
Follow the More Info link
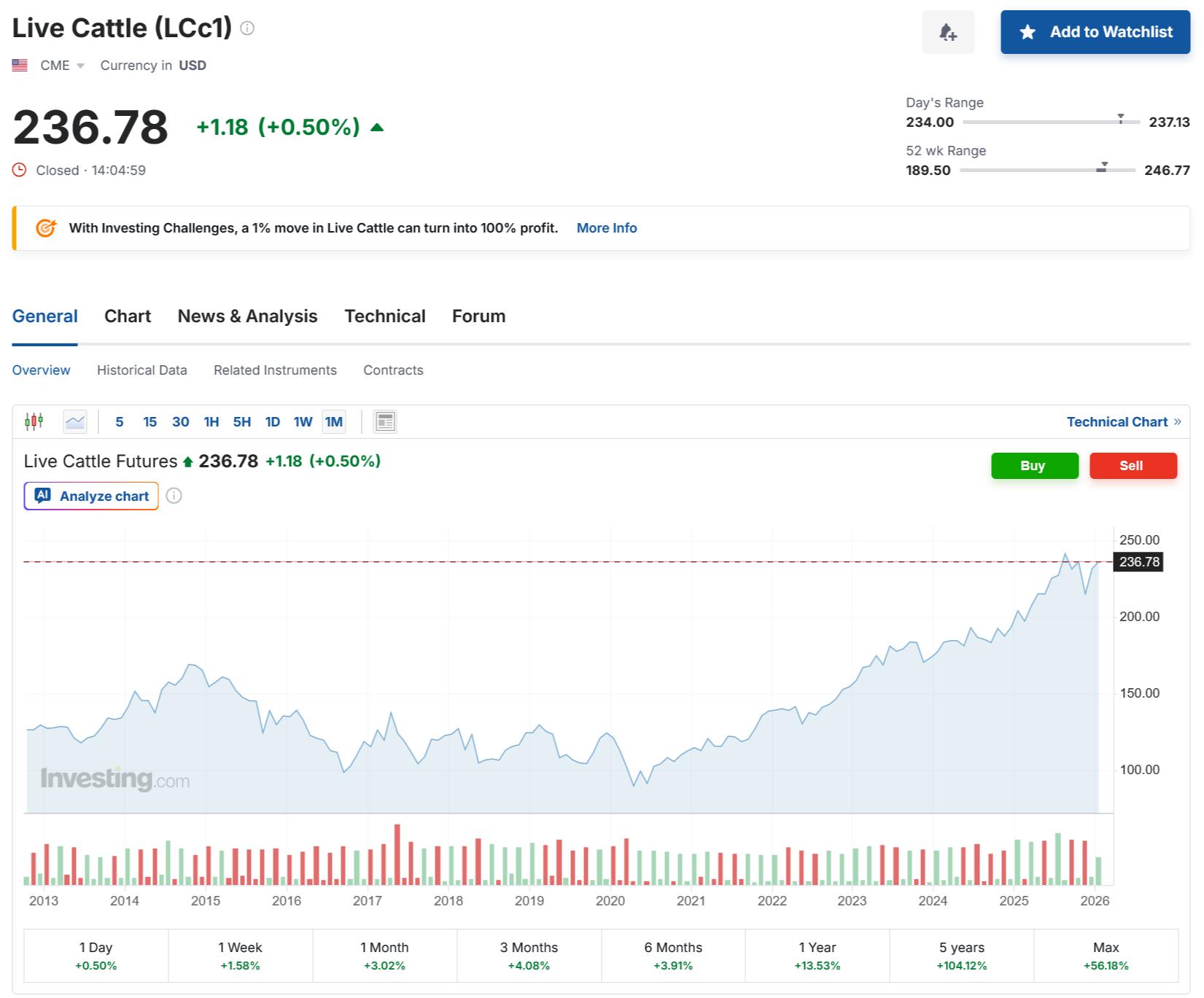coord(606,228)
